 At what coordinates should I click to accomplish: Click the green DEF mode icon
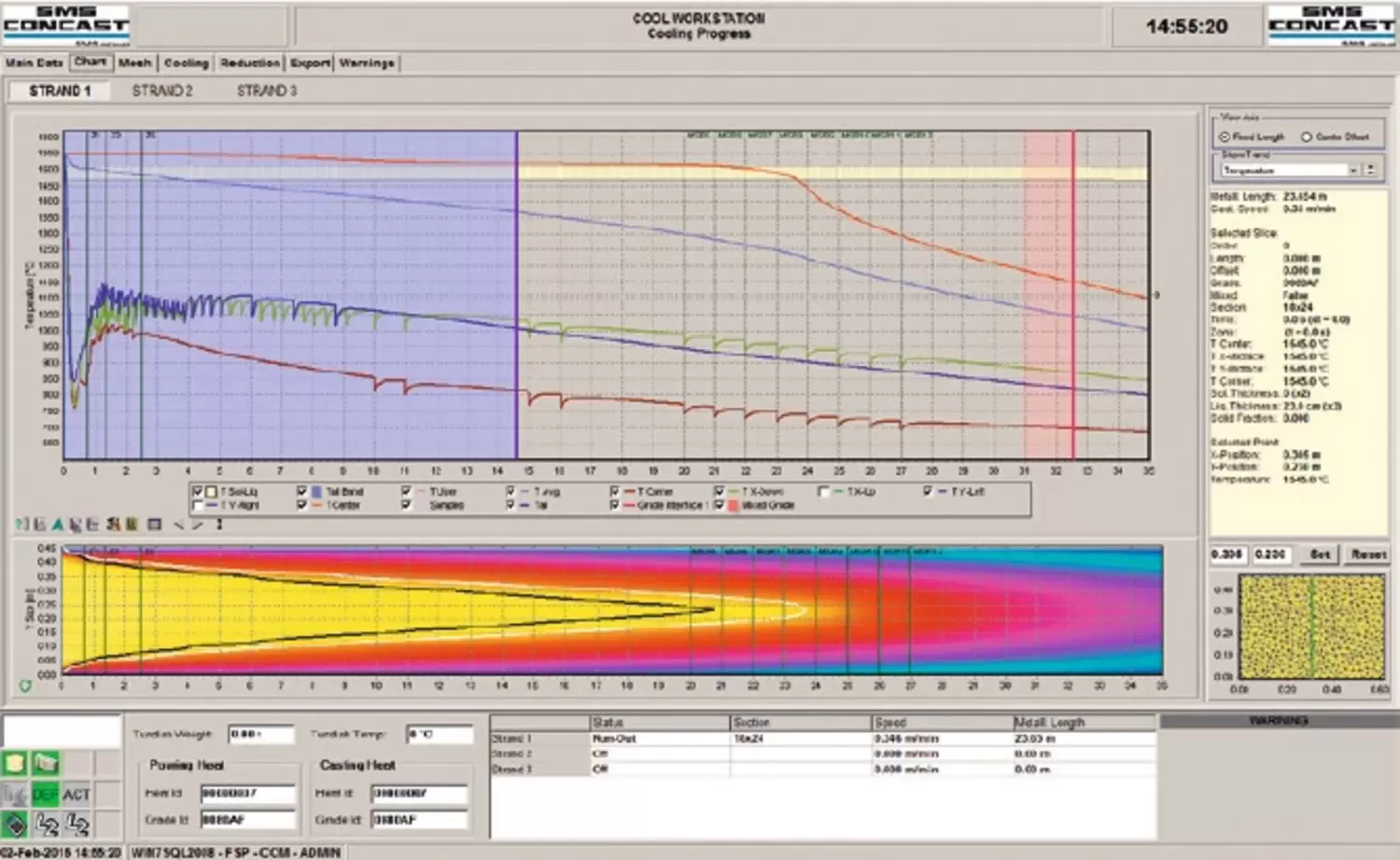45,795
